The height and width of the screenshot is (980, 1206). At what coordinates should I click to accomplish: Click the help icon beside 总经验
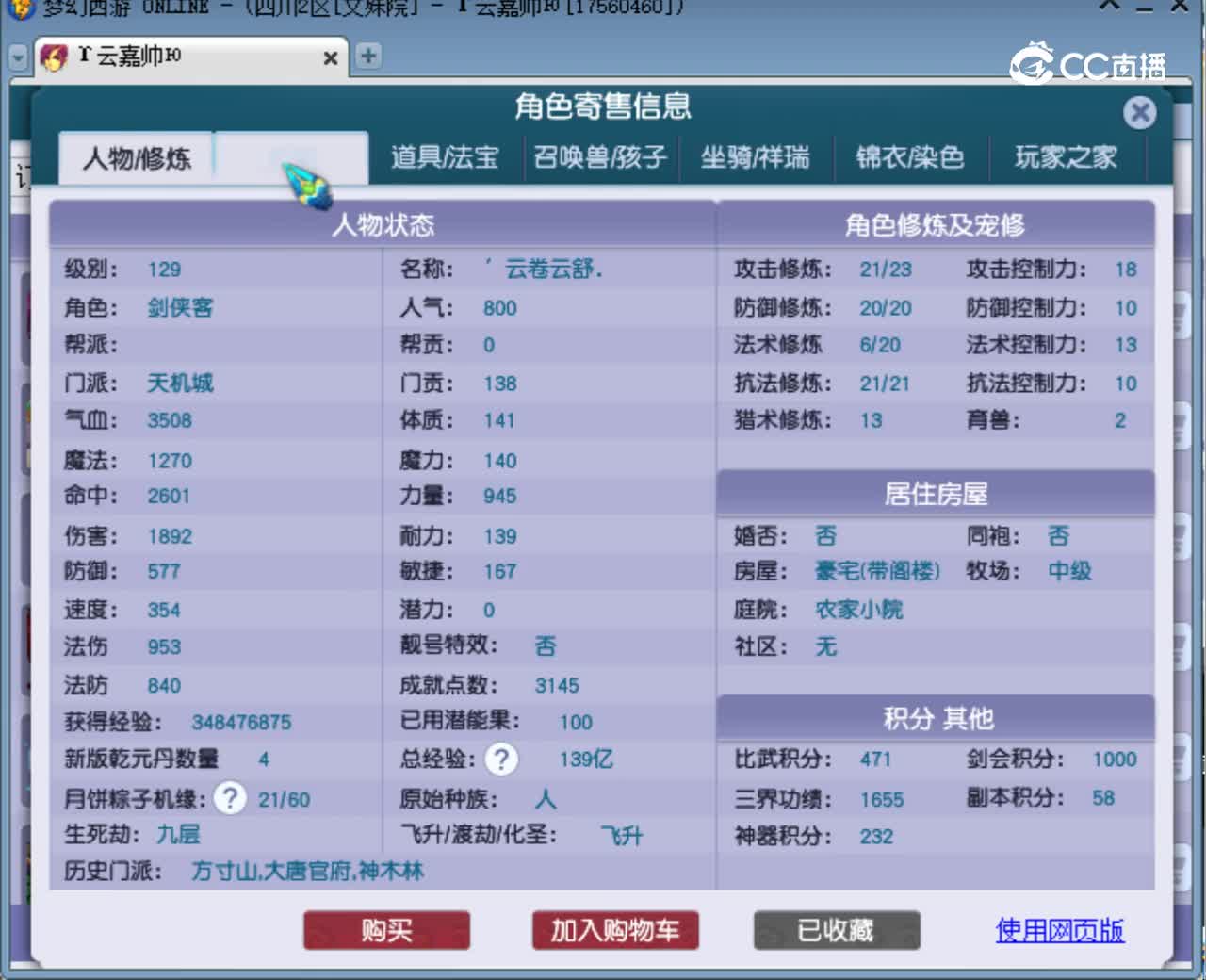(501, 759)
